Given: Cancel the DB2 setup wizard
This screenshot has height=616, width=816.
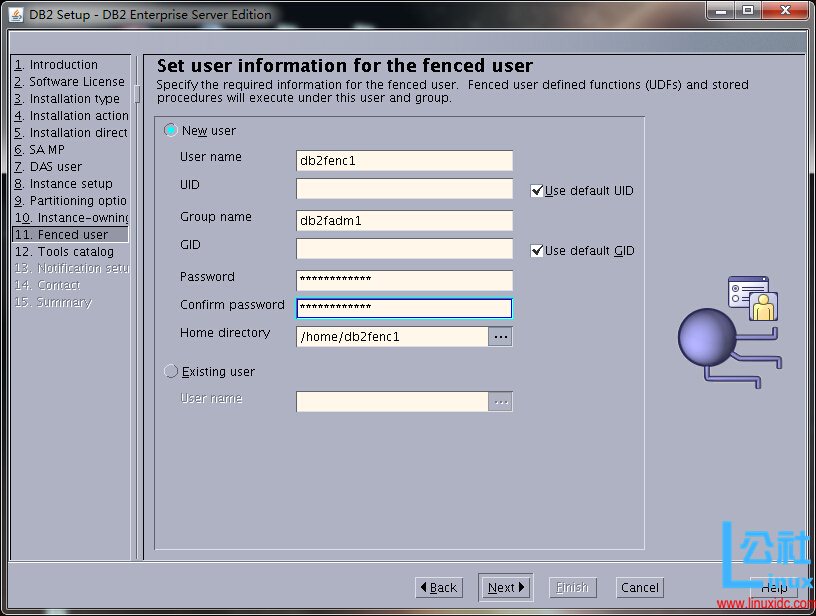Looking at the screenshot, I should click(x=639, y=588).
